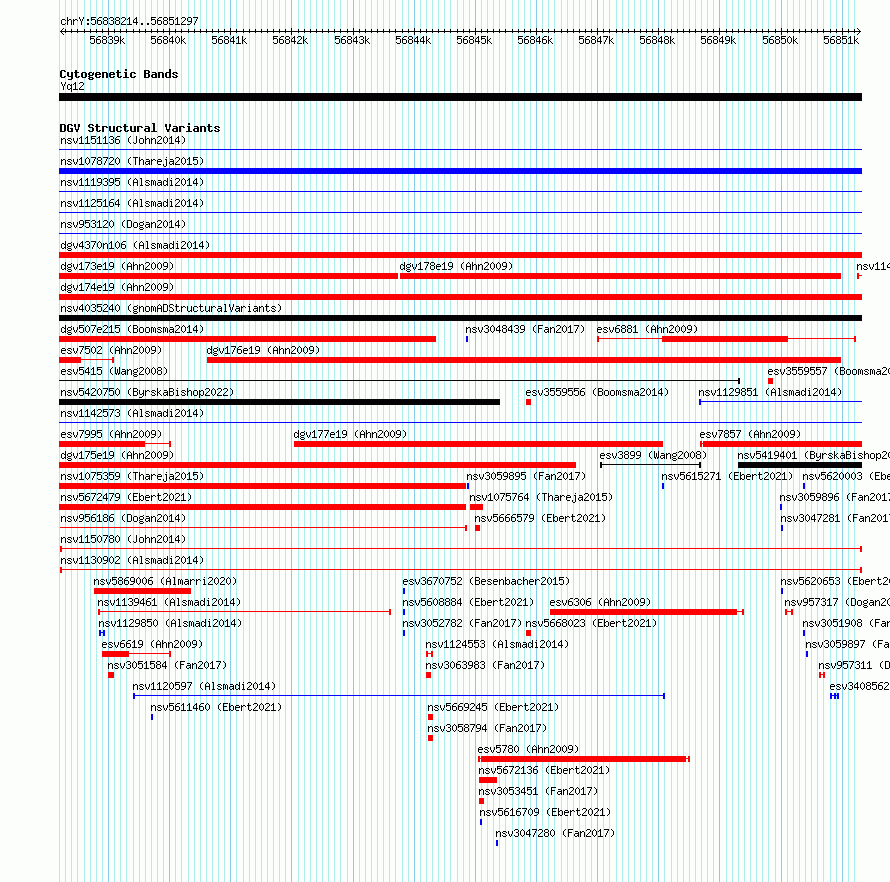The image size is (890, 882).
Task: Open variant nsv3063983 (Fan2017)
Action: [485, 665]
